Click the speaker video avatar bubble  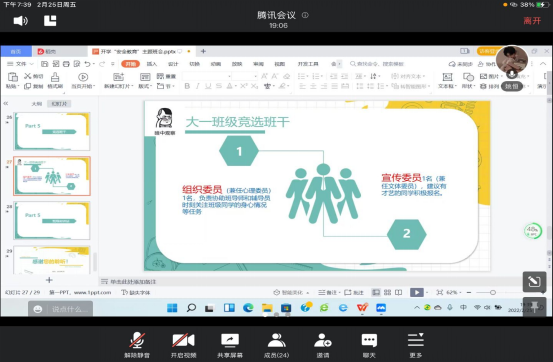click(512, 61)
